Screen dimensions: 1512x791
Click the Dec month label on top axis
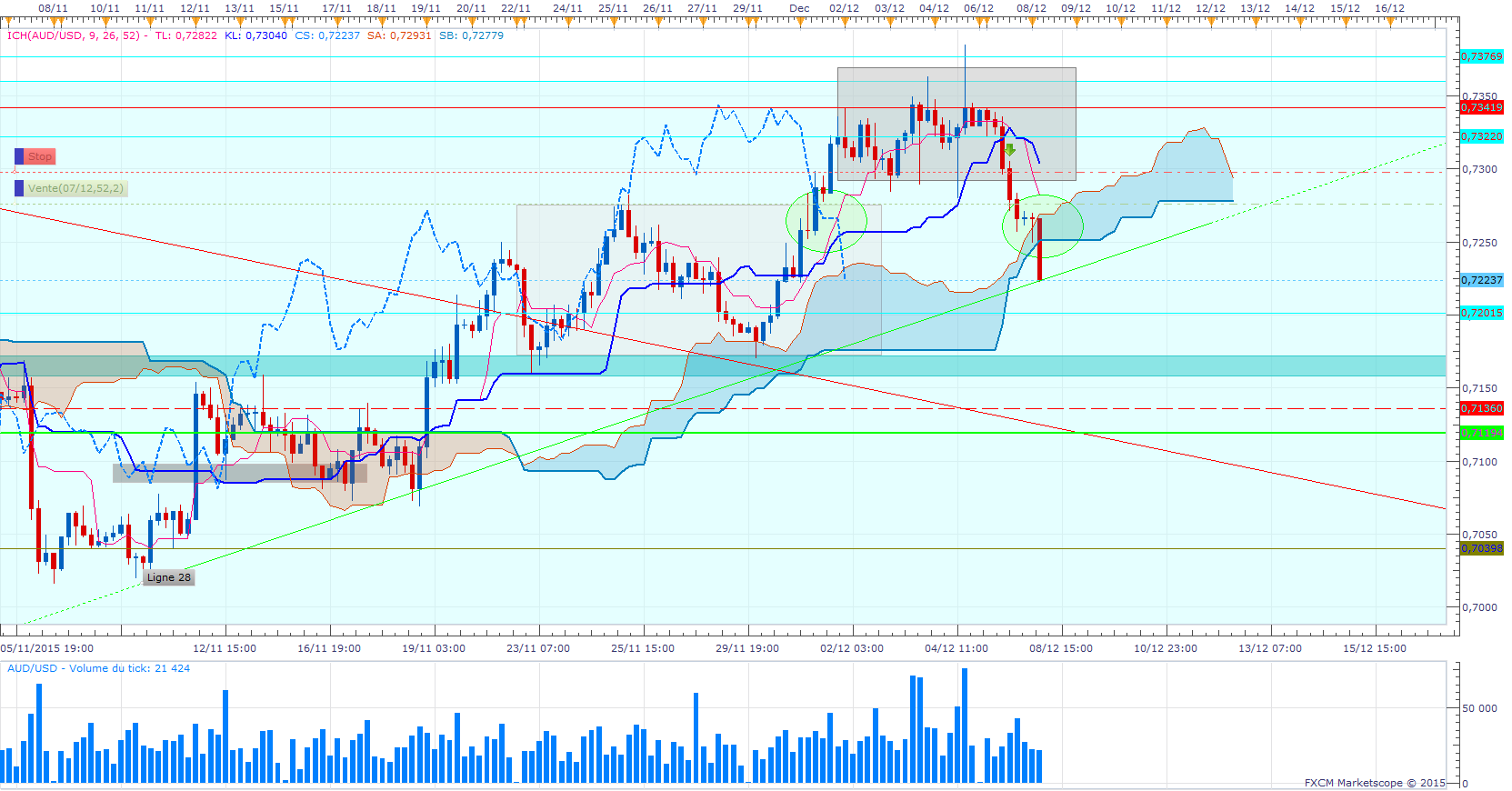[x=799, y=8]
